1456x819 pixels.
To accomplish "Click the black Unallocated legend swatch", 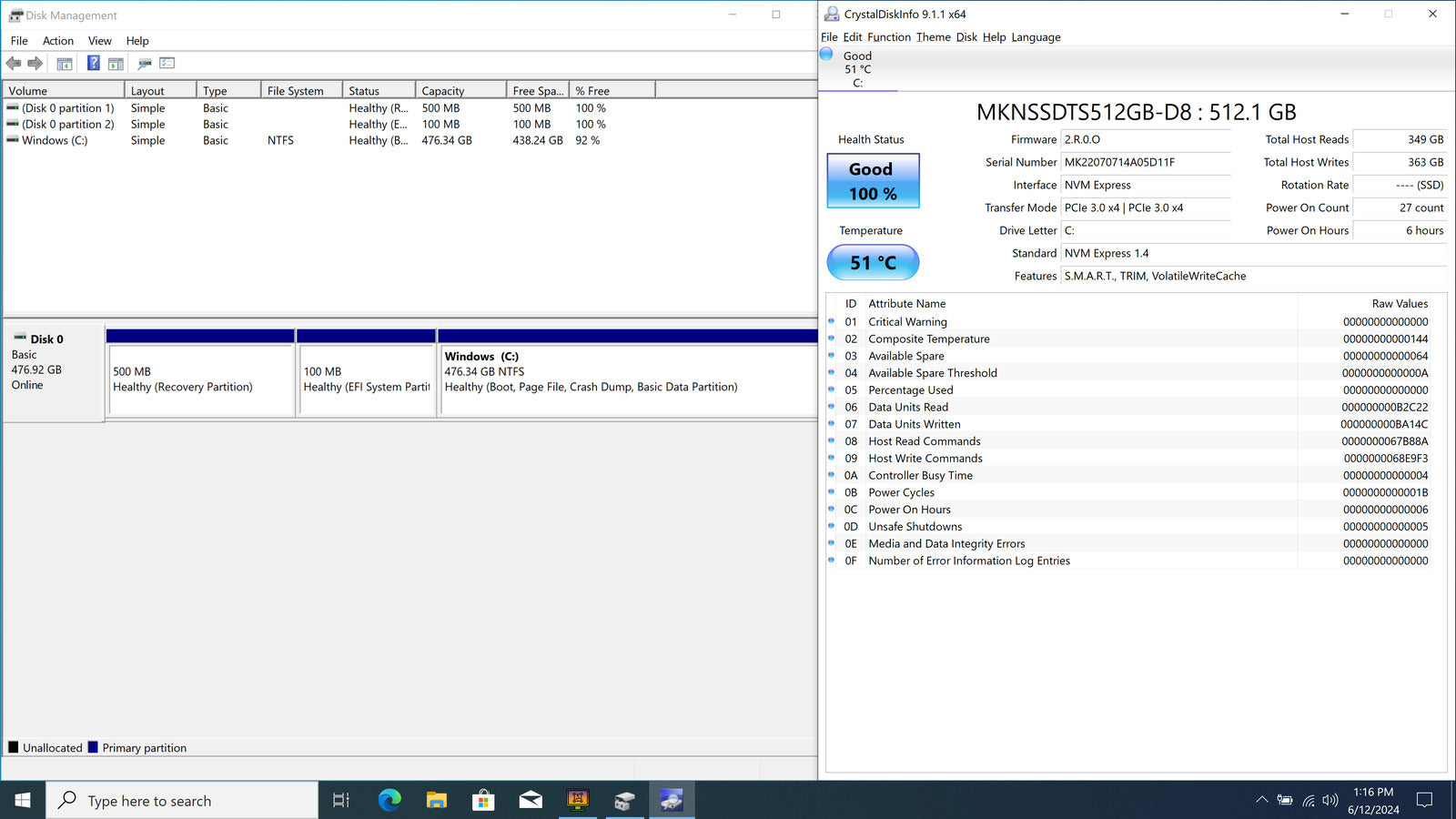I will click(x=13, y=747).
